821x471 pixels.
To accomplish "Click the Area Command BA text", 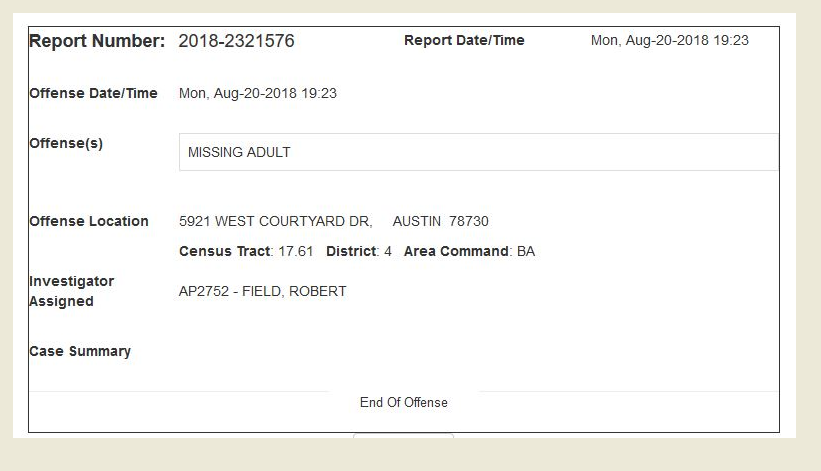I will click(469, 251).
